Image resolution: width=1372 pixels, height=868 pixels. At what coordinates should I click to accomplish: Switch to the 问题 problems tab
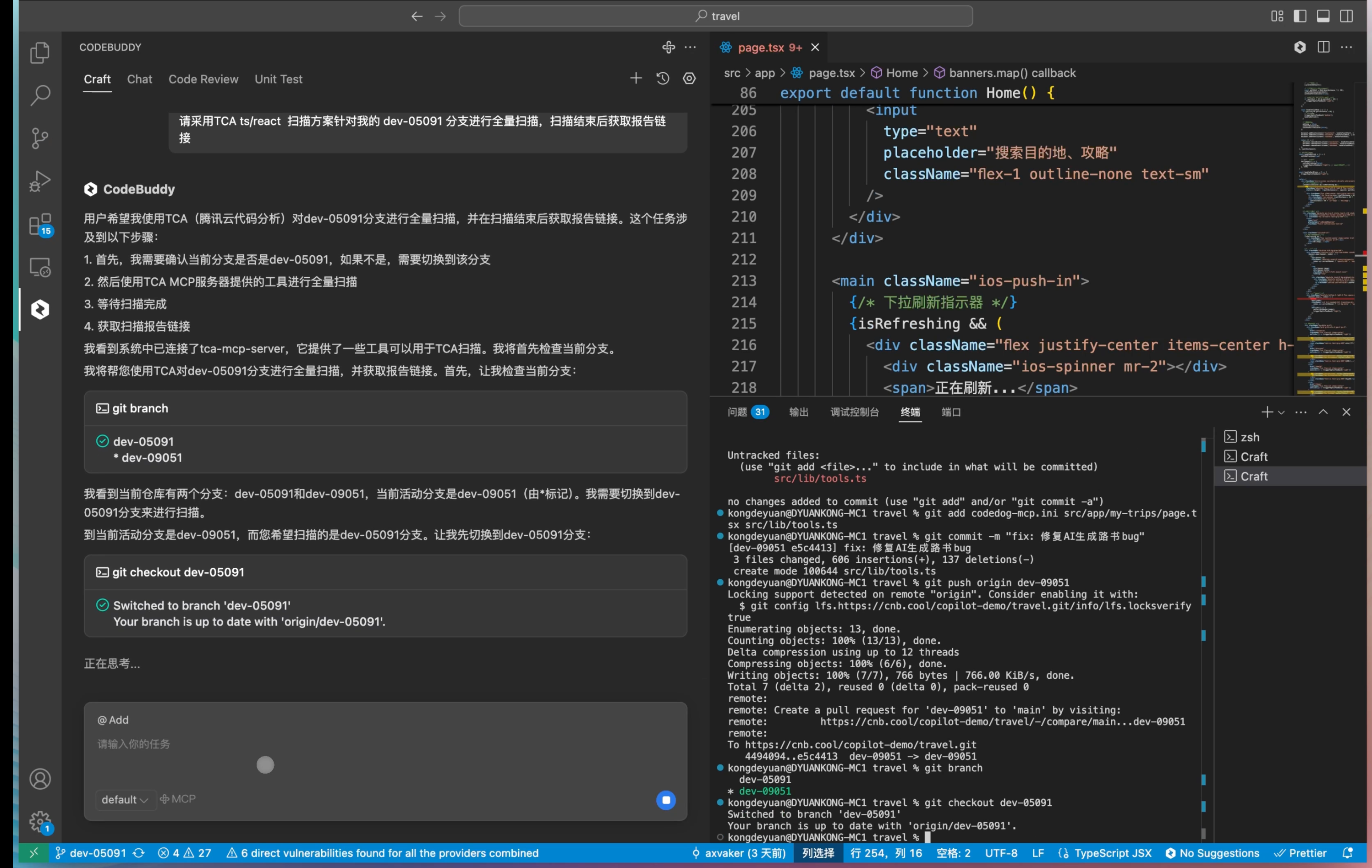pyautogui.click(x=737, y=412)
